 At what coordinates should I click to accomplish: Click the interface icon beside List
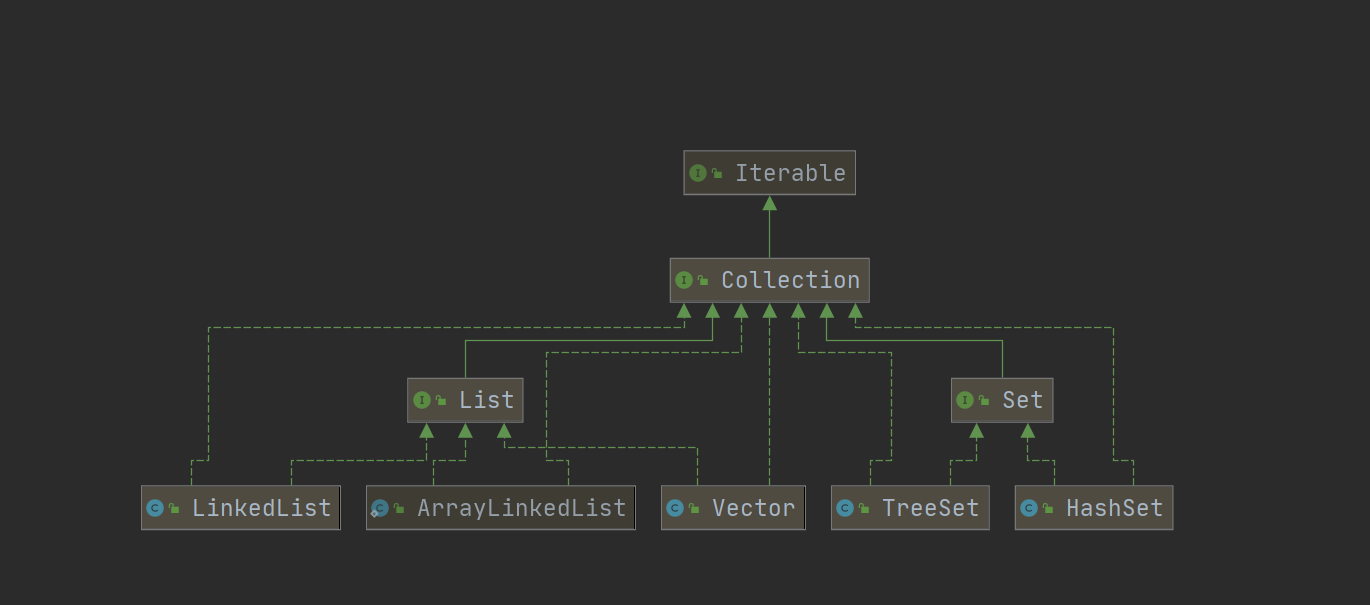[x=422, y=400]
